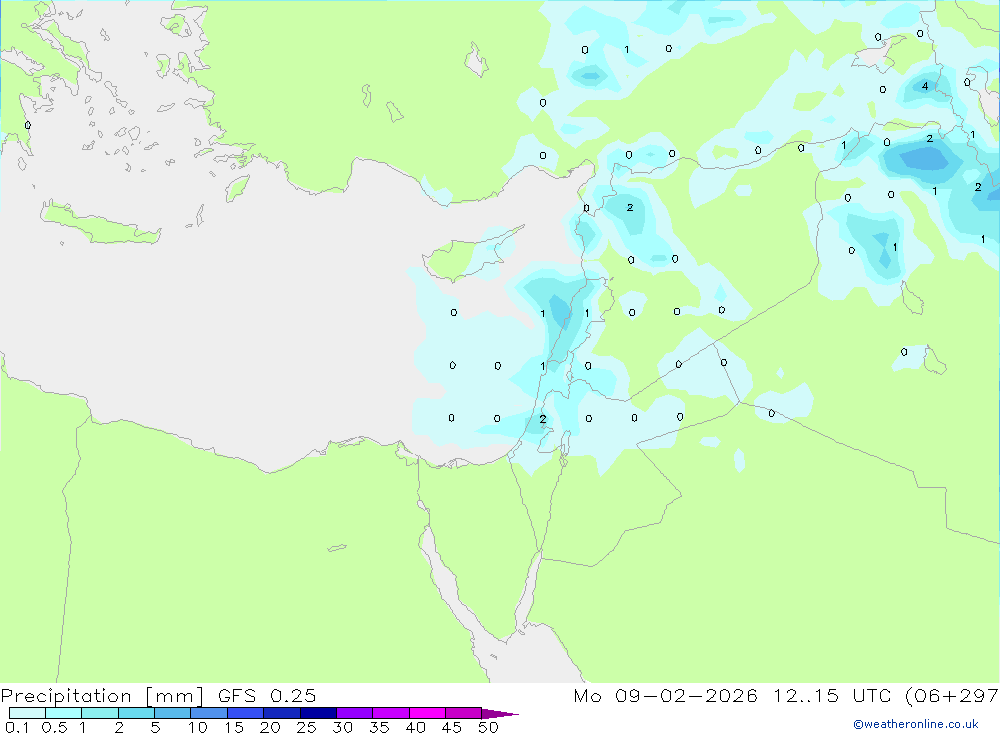Pick the 5–10 mm legend color
The height and width of the screenshot is (733, 1000).
(x=173, y=713)
